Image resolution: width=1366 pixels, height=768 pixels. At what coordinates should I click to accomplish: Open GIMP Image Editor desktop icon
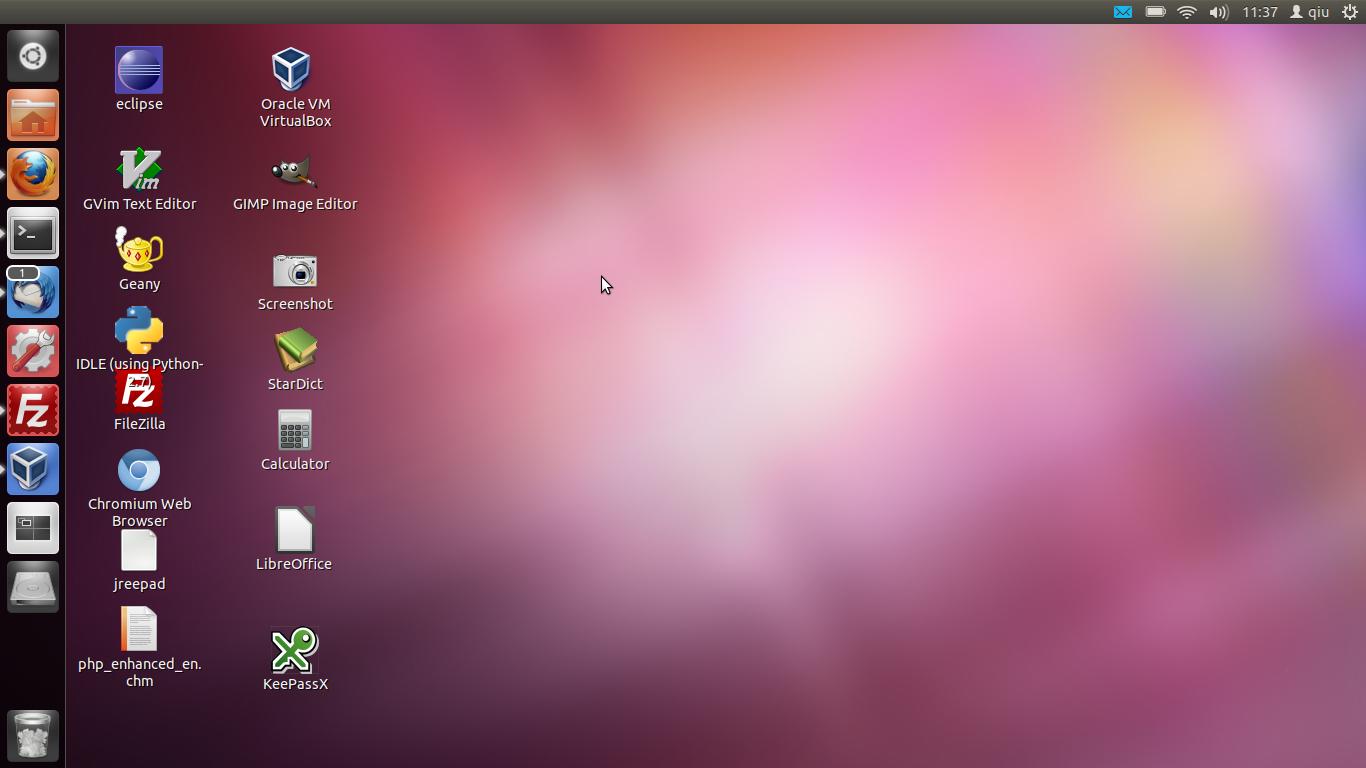[x=295, y=172]
